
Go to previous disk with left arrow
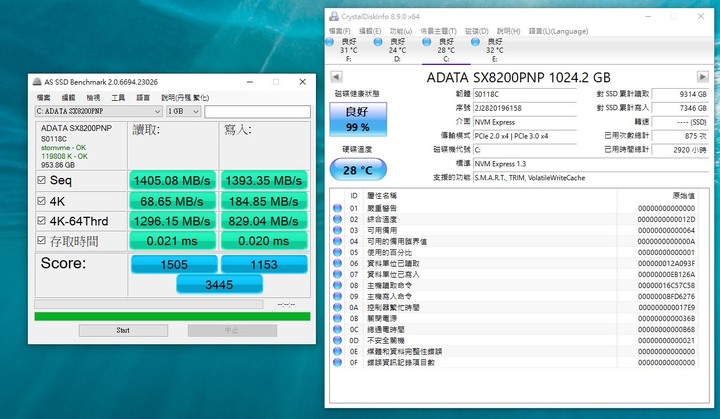click(x=336, y=77)
